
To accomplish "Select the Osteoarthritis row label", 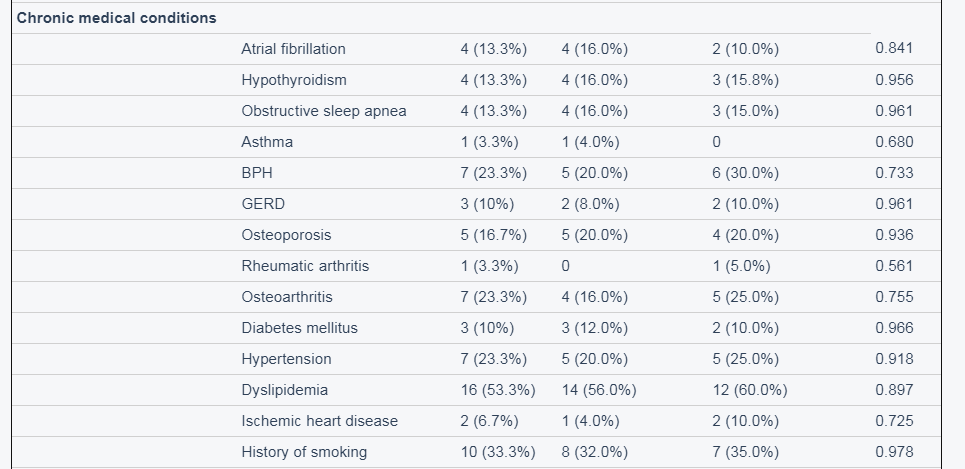I will click(287, 297).
